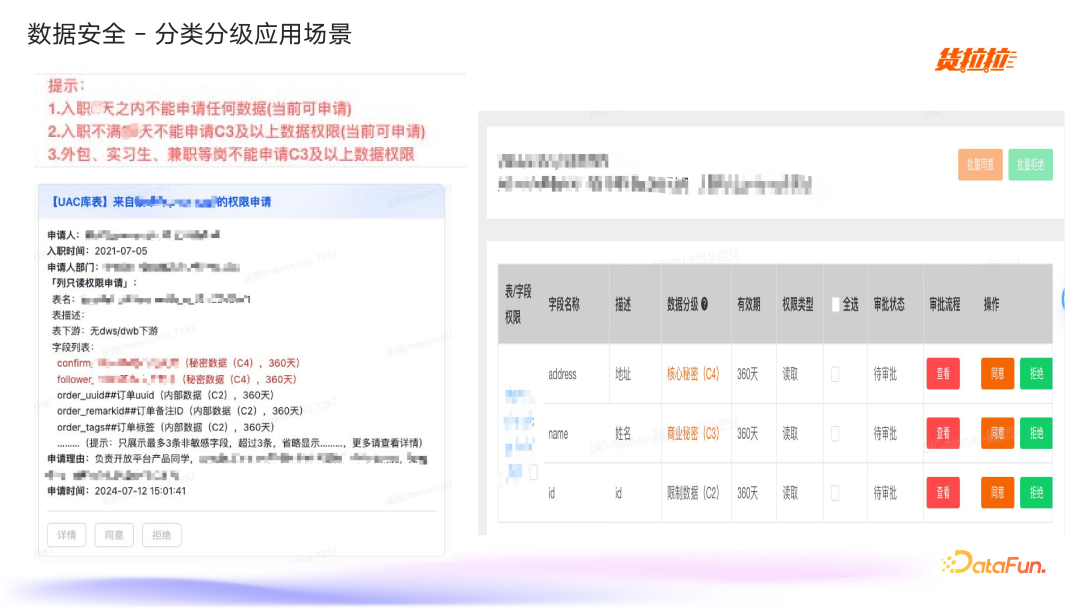Click the order_tags field line
The height and width of the screenshot is (608, 1080).
(x=165, y=427)
